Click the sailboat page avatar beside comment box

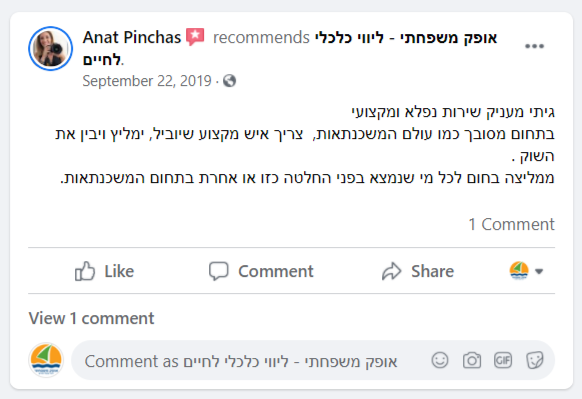[46, 360]
